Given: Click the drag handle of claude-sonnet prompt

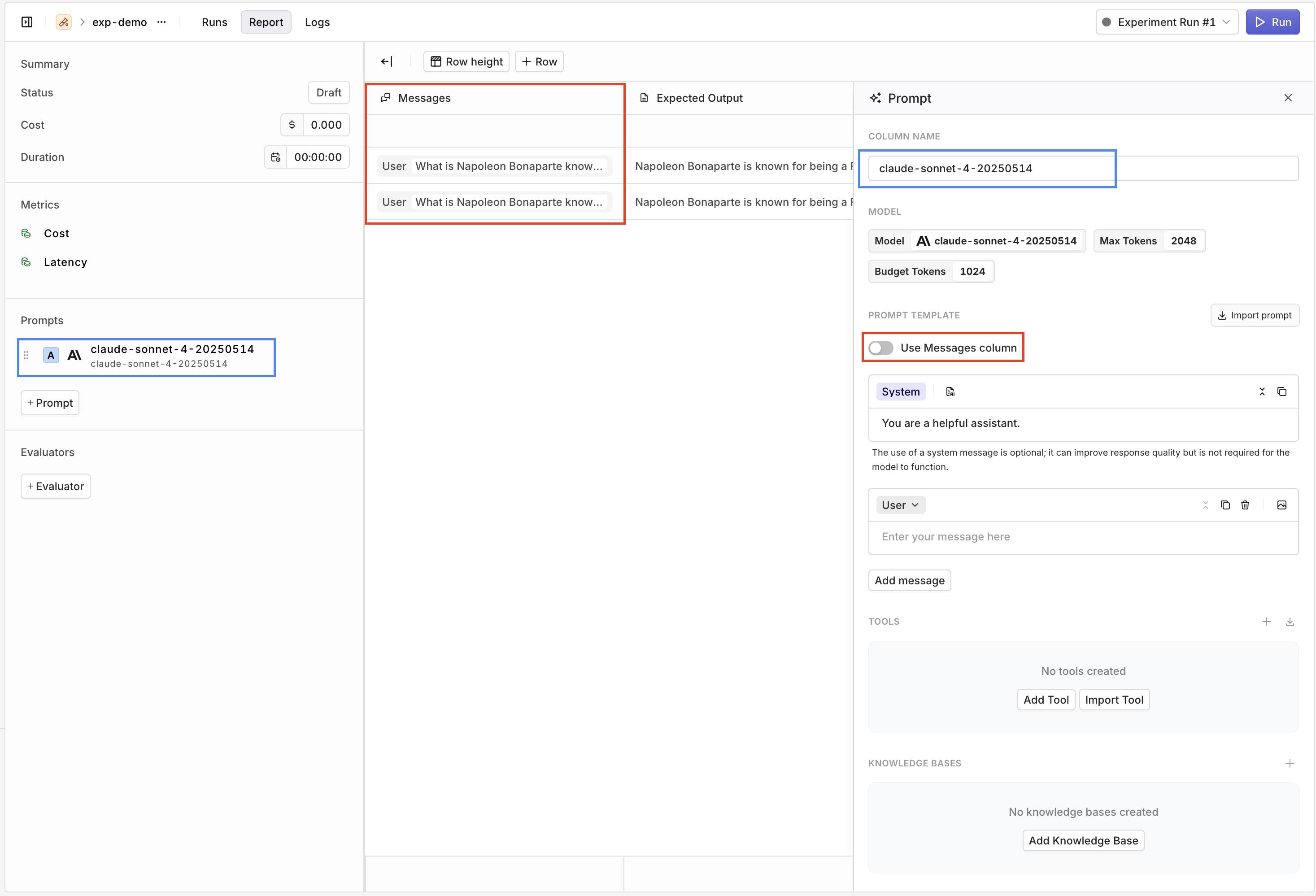Looking at the screenshot, I should (x=26, y=356).
